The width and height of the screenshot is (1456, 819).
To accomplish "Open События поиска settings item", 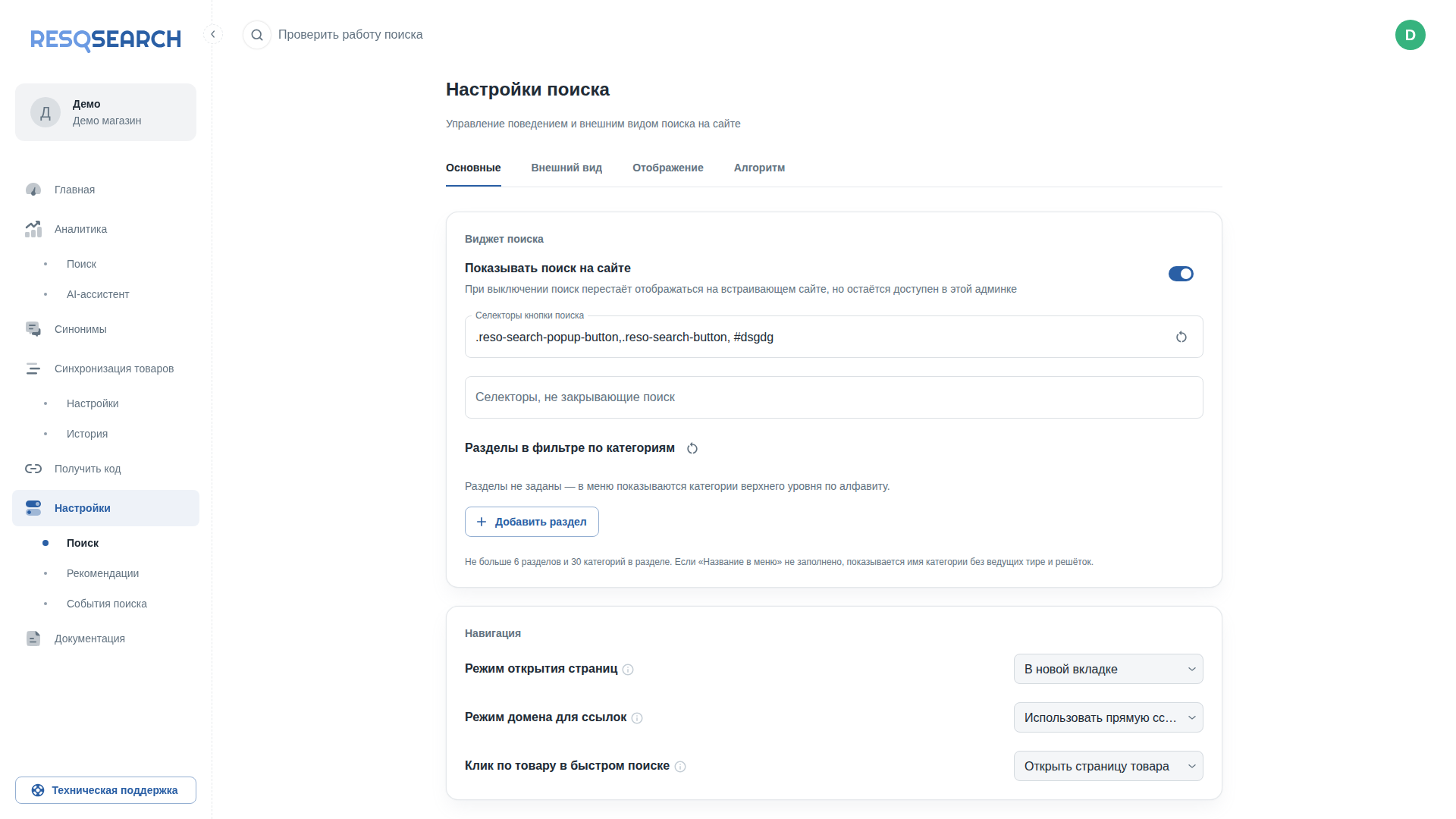I will (x=107, y=604).
